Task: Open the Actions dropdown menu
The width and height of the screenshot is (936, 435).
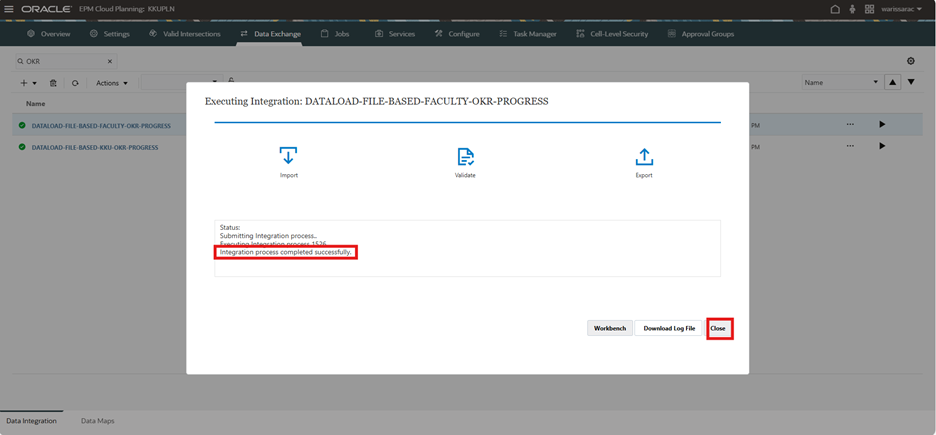Action: (112, 83)
